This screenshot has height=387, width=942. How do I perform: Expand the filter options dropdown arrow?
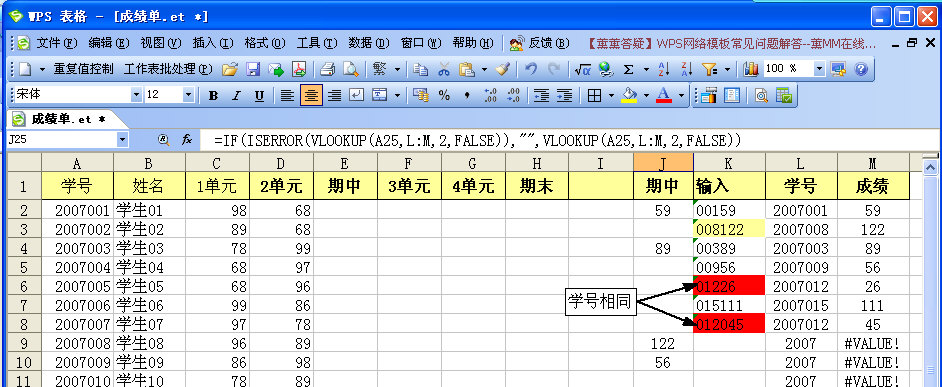[x=728, y=70]
